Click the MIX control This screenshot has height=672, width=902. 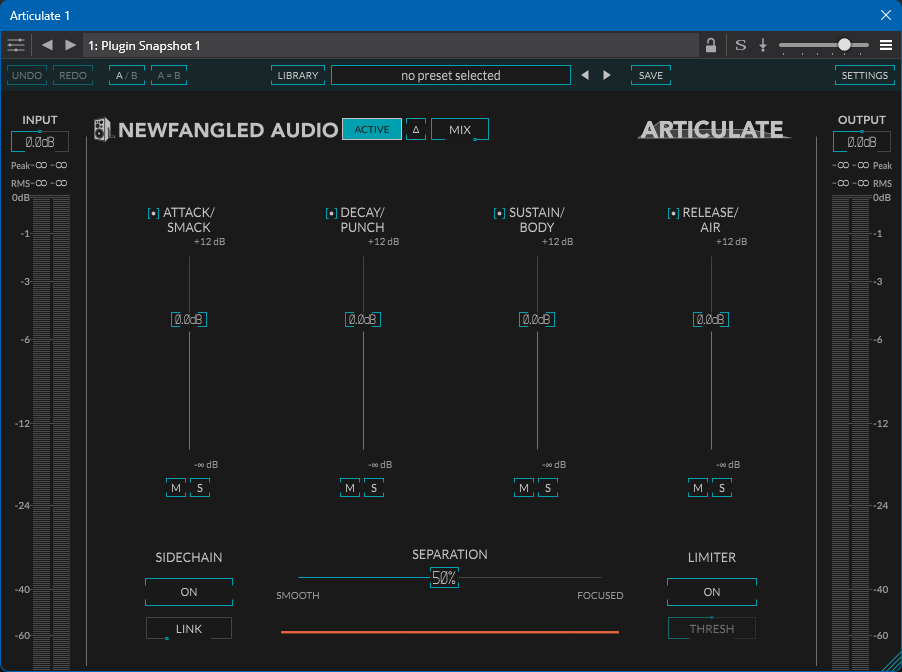460,129
